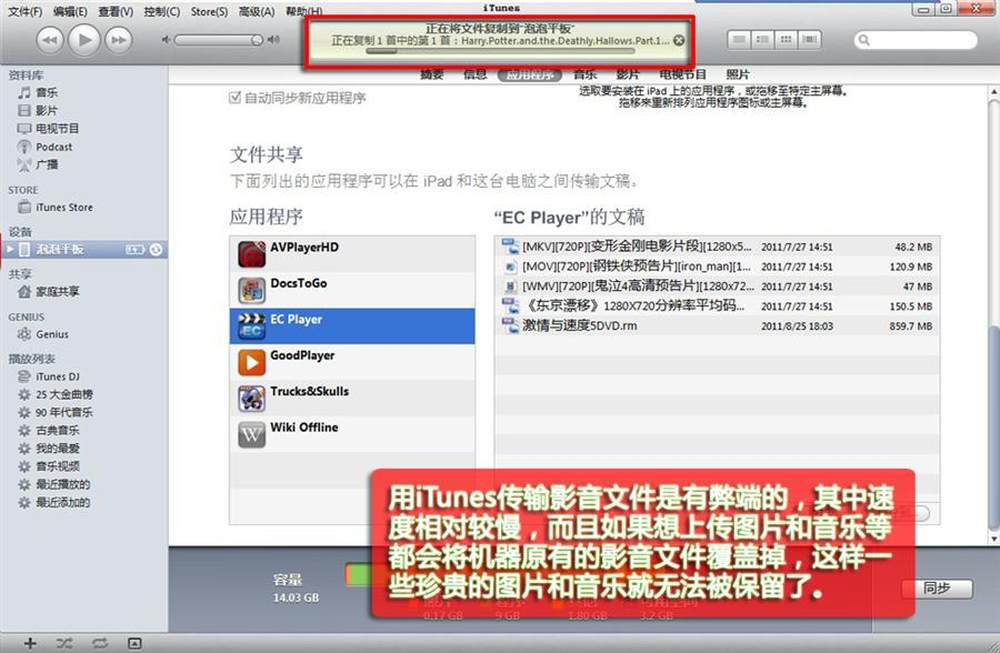Switch to the 电视节目 tab
The height and width of the screenshot is (653, 1000).
[x=682, y=75]
